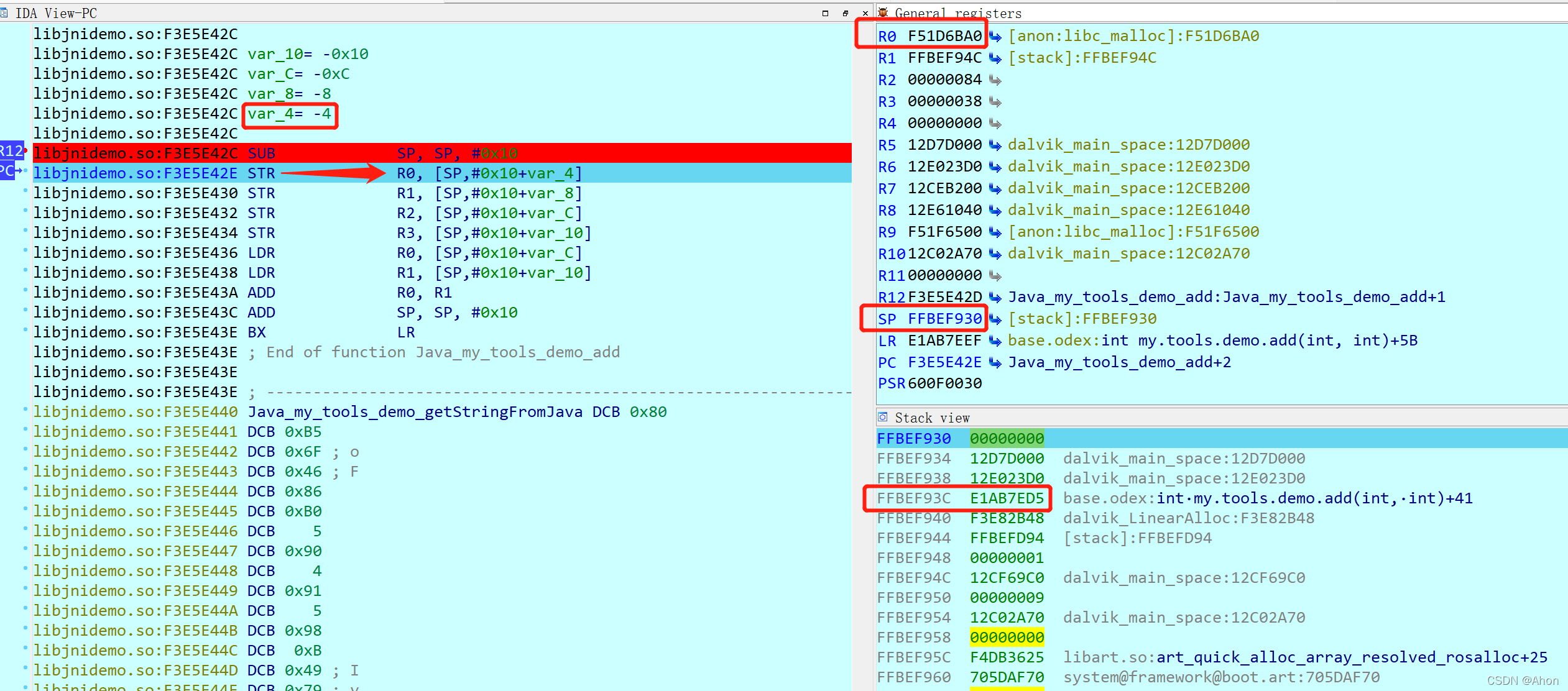
Task: Select LR register value E1AB7EEF
Action: point(944,341)
